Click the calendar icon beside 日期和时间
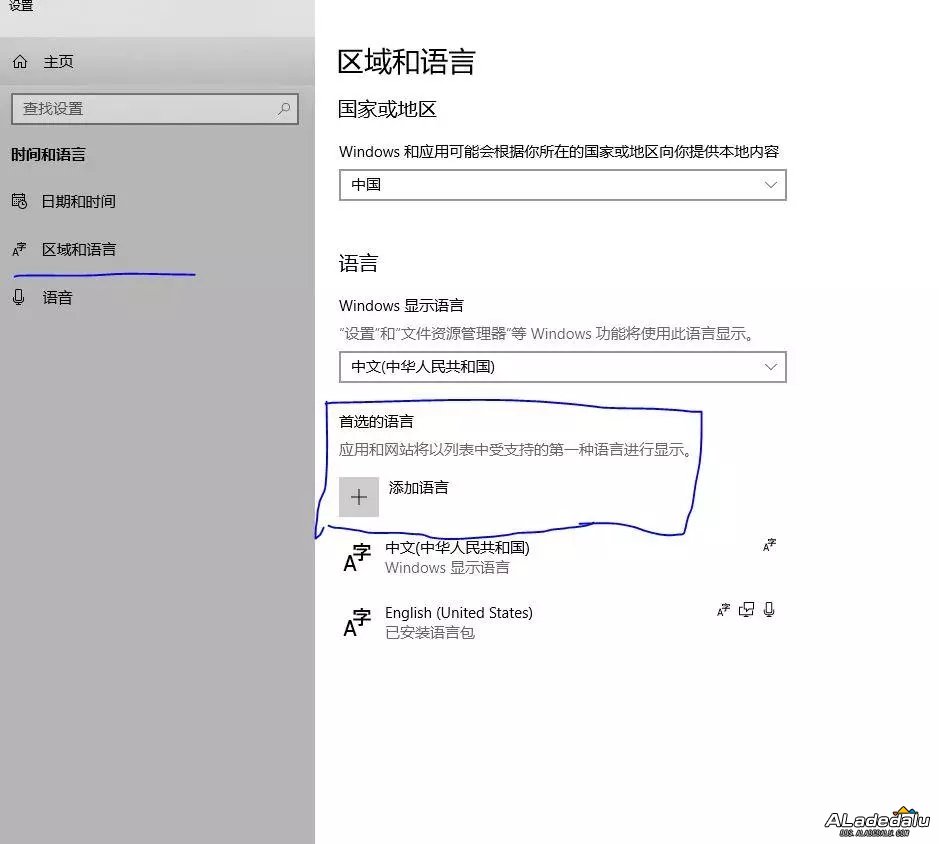The height and width of the screenshot is (844, 939). coord(20,201)
